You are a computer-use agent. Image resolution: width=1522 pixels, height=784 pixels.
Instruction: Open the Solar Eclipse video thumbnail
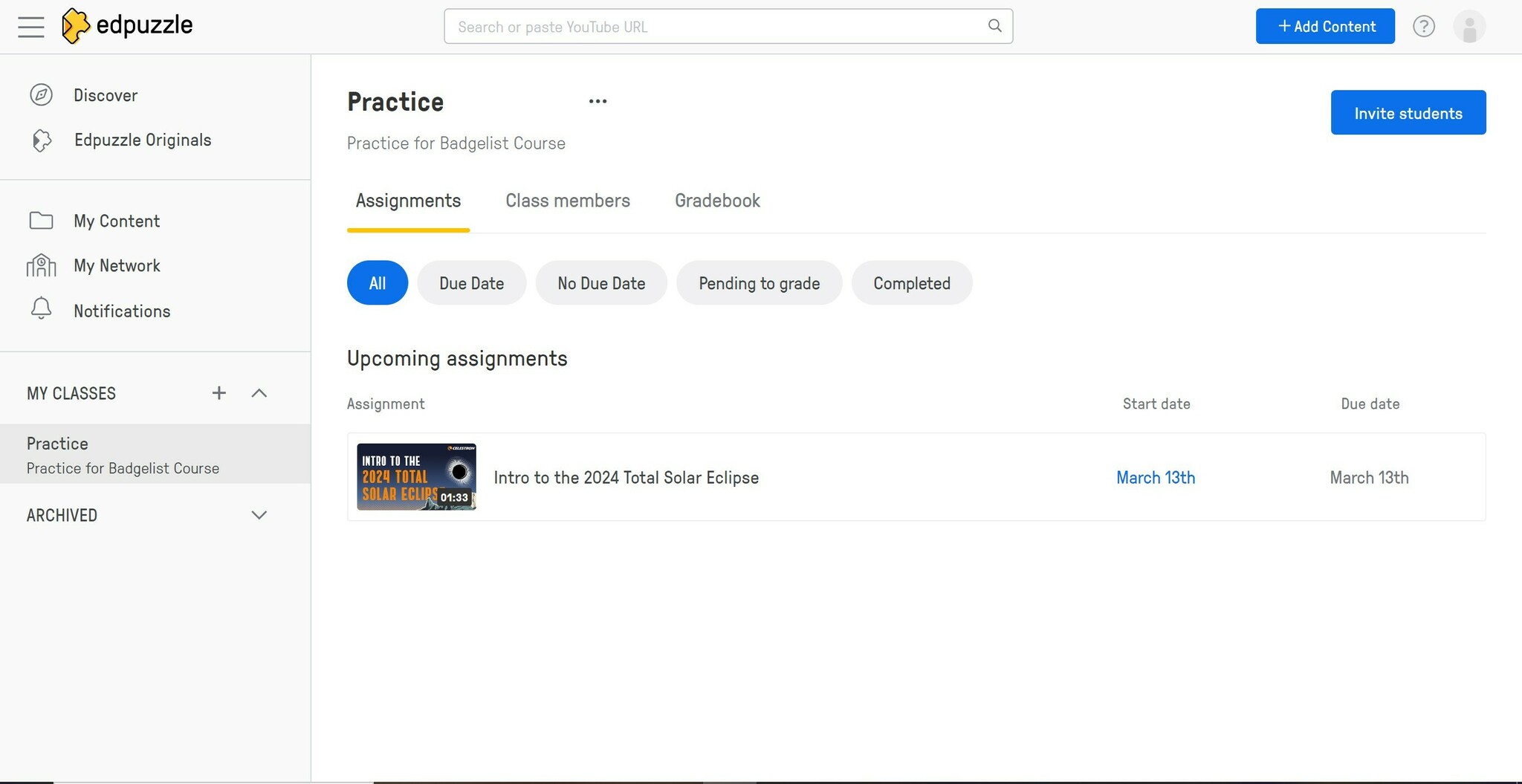click(x=416, y=477)
